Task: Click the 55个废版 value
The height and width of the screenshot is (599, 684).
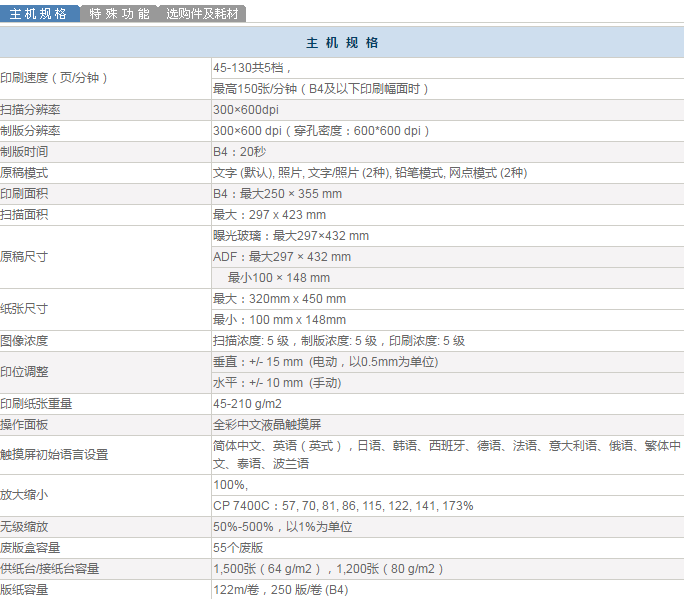Action: [238, 548]
